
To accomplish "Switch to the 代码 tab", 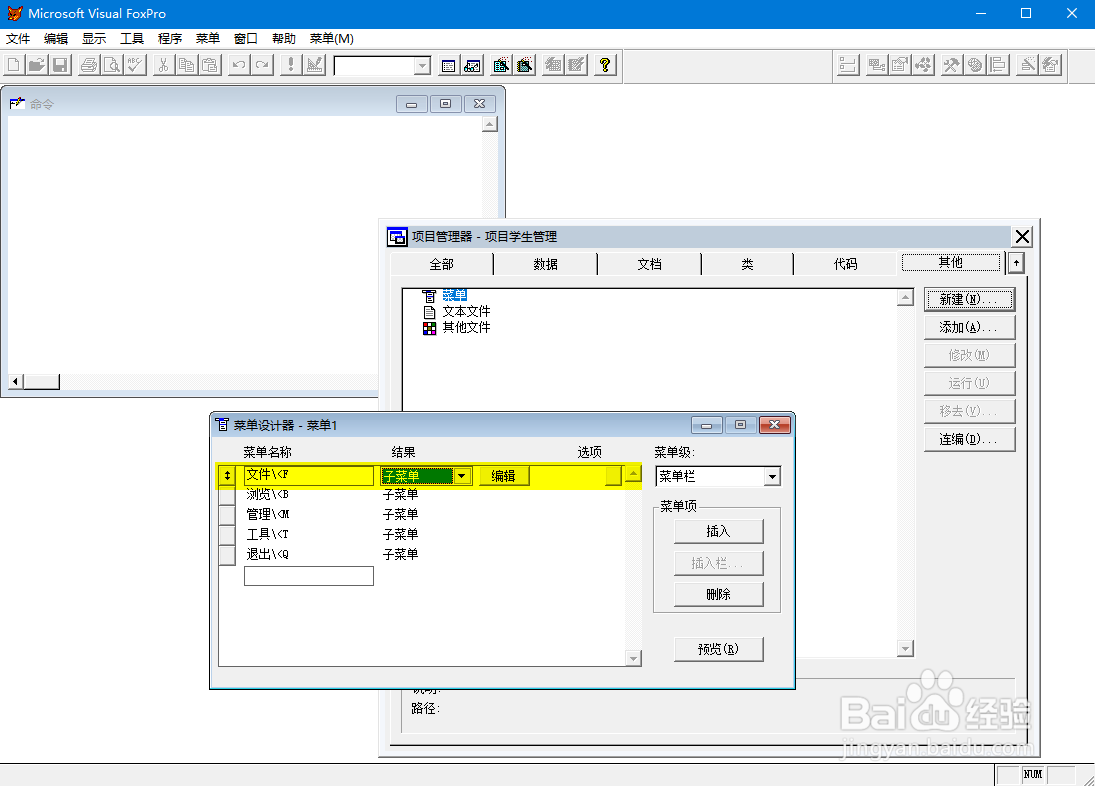I will pyautogui.click(x=846, y=264).
